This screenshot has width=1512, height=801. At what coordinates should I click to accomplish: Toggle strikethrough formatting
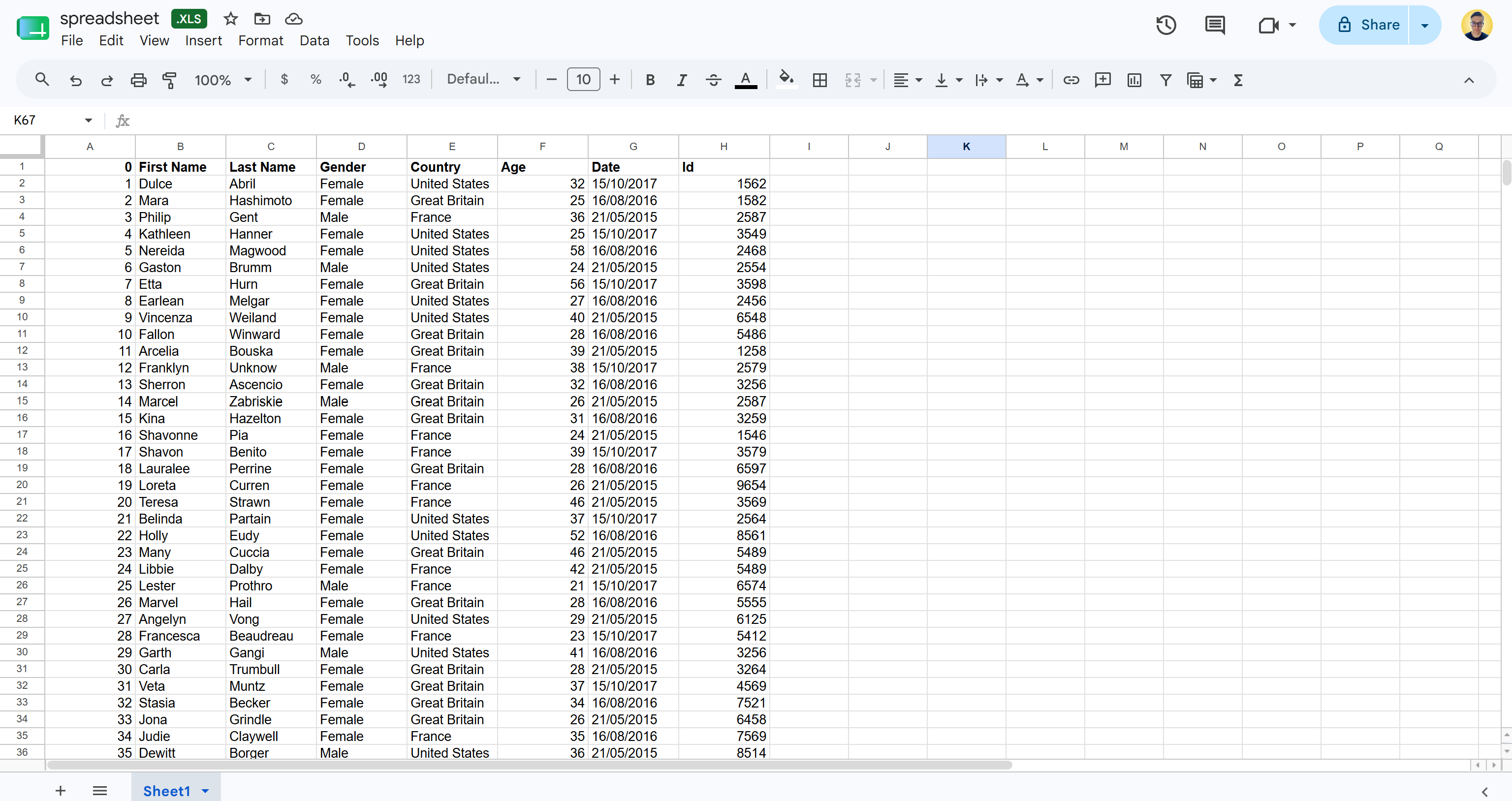click(714, 80)
